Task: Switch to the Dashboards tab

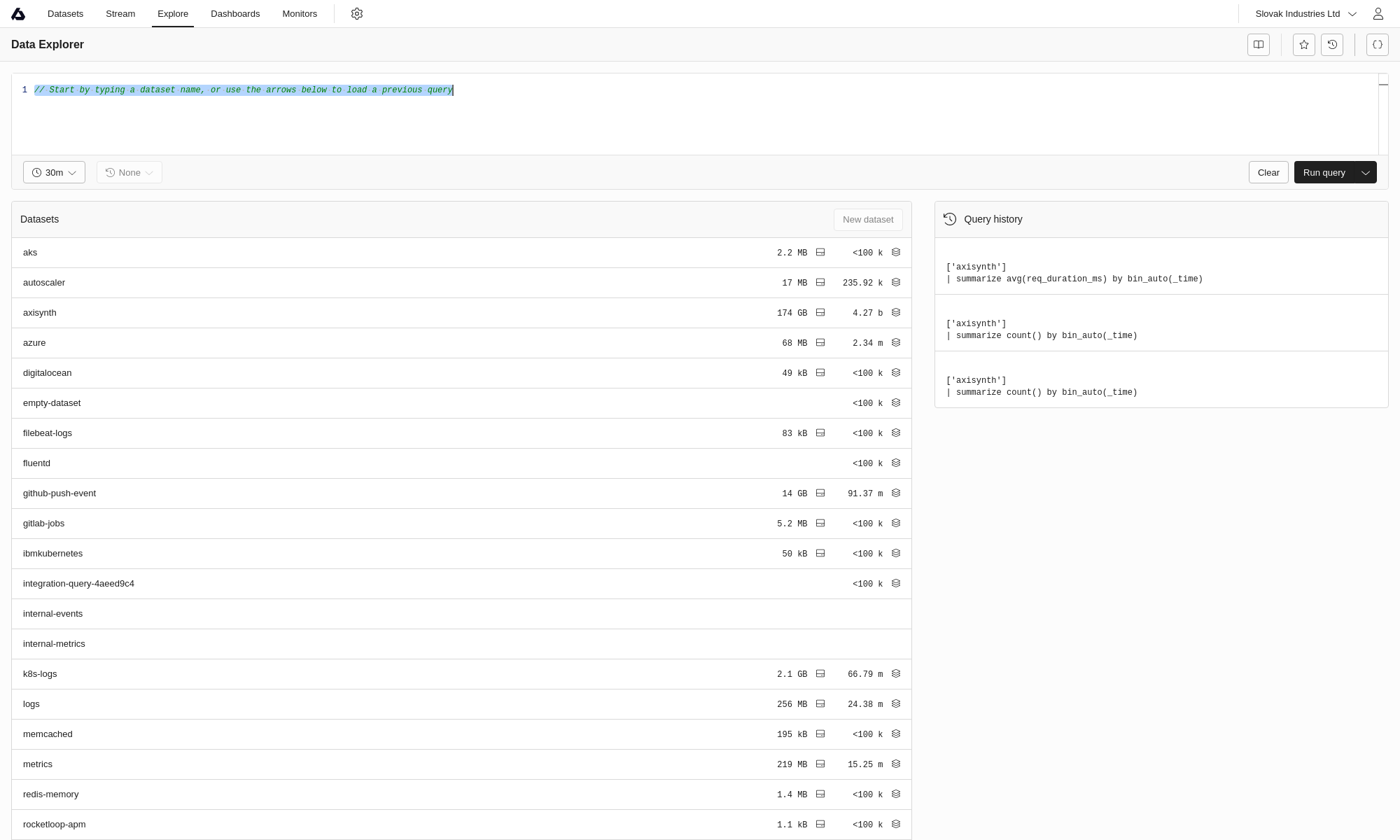Action: pos(235,14)
